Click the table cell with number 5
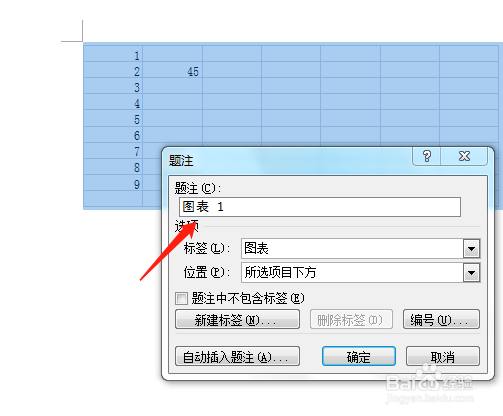 [x=113, y=118]
